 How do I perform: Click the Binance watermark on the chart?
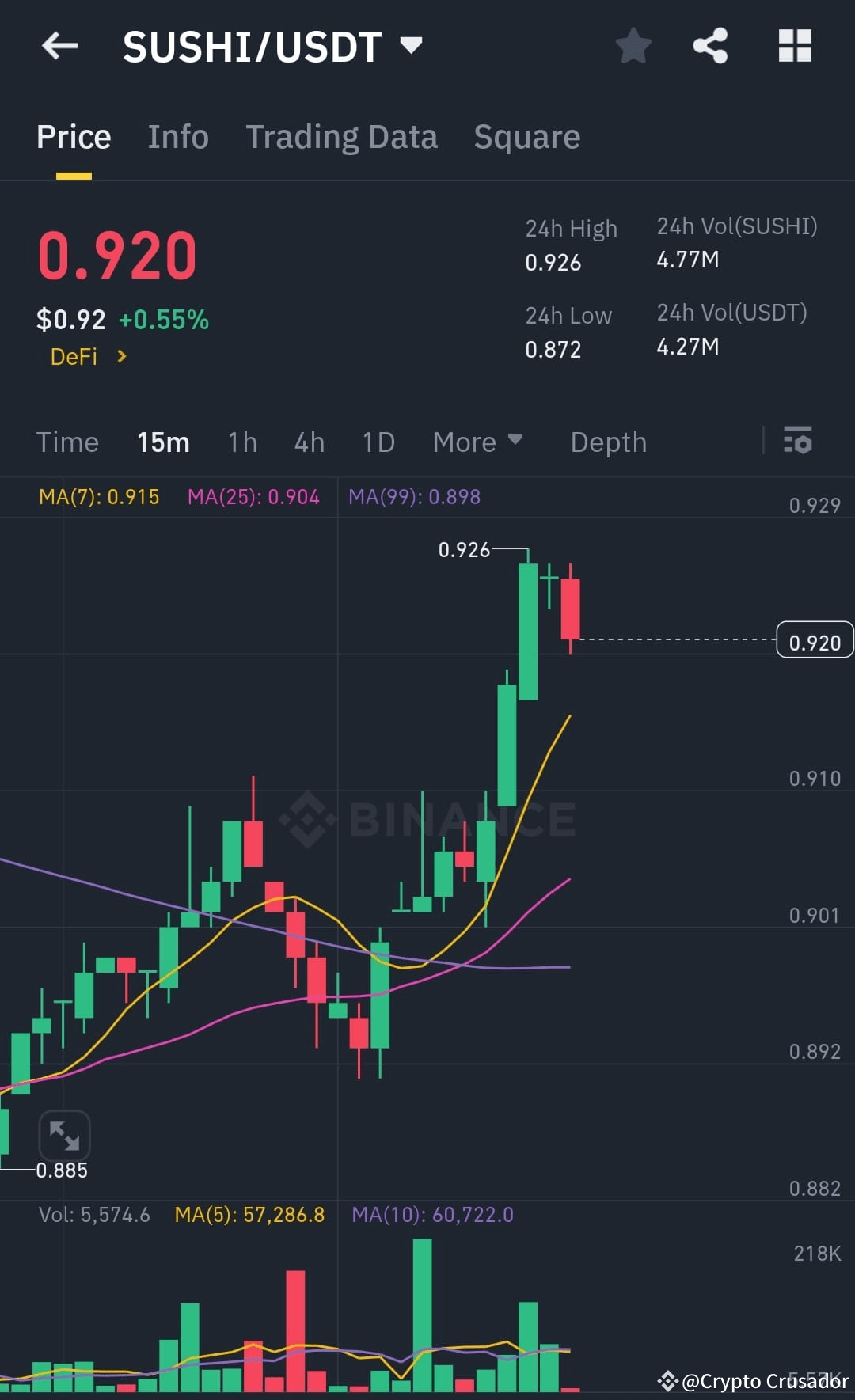(x=427, y=821)
